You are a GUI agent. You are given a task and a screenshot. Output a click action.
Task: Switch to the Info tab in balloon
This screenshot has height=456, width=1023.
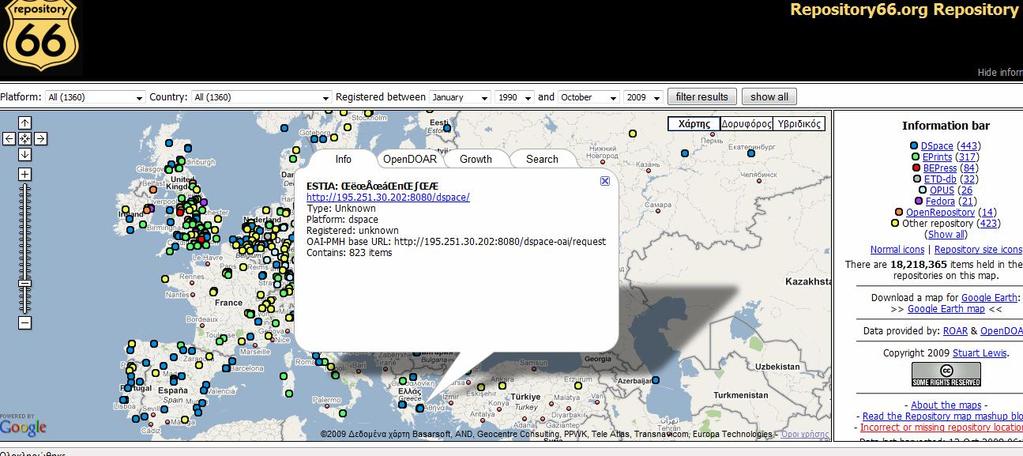(x=343, y=159)
